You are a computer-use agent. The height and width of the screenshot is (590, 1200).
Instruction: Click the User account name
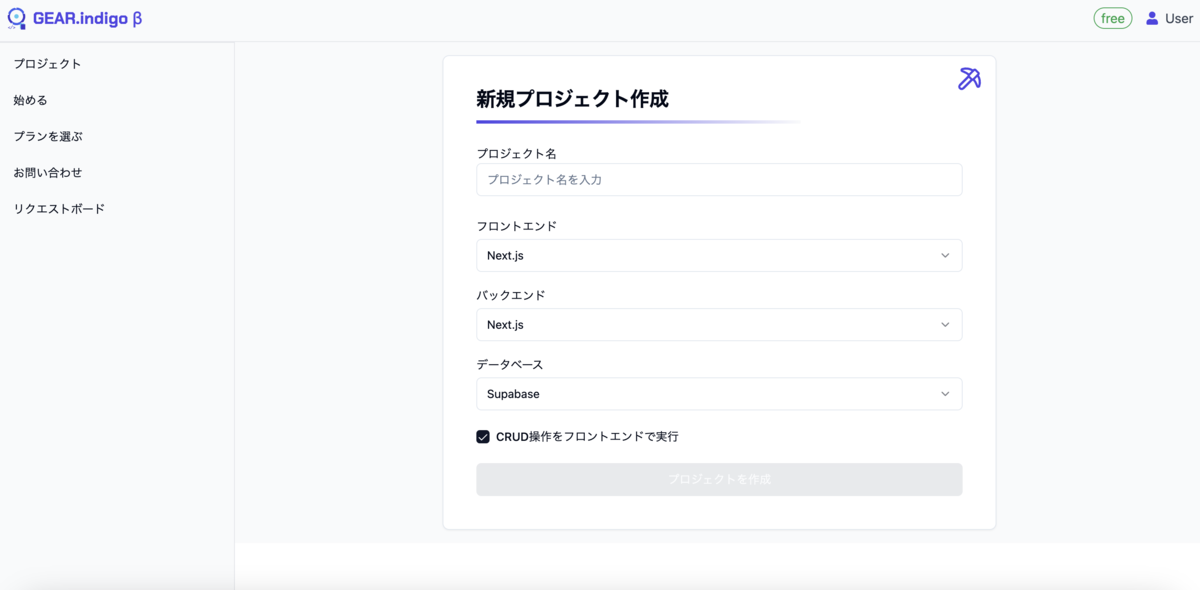pyautogui.click(x=1178, y=18)
